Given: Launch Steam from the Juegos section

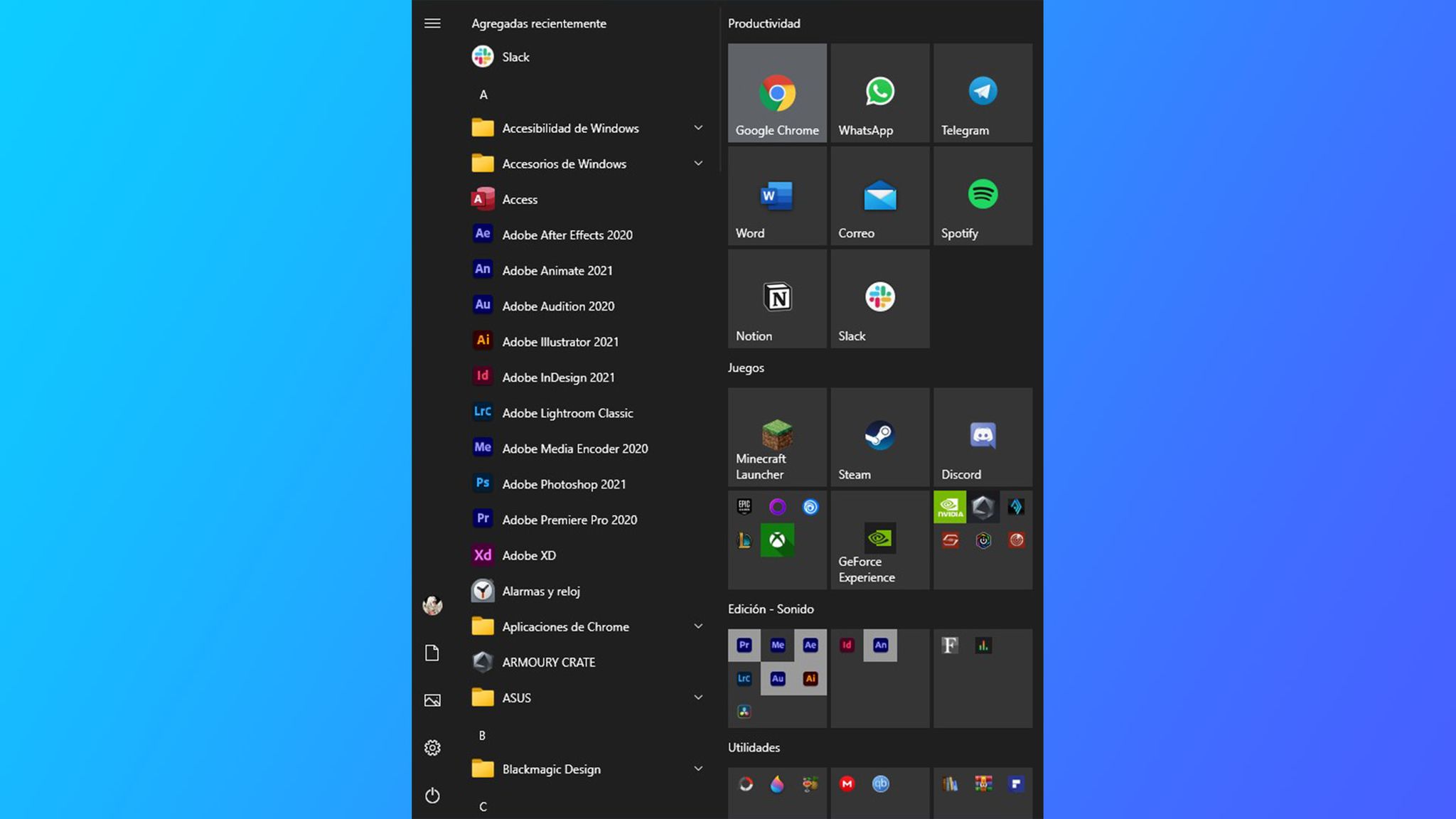Looking at the screenshot, I should click(879, 436).
